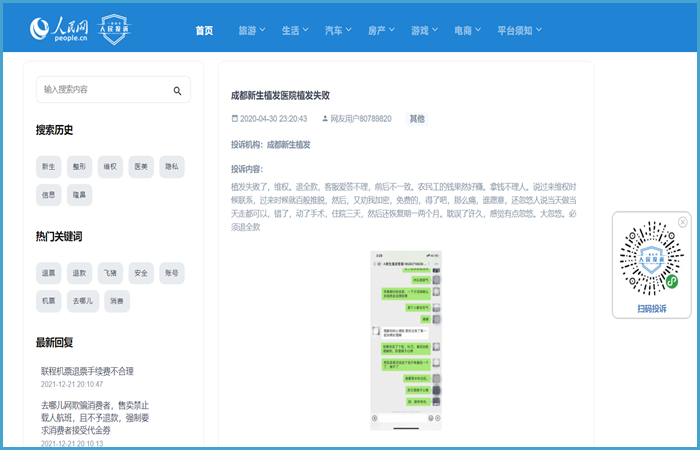700x450 pixels.
Task: Click the 人民投诉 shield badge logo
Action: pyautogui.click(x=116, y=30)
